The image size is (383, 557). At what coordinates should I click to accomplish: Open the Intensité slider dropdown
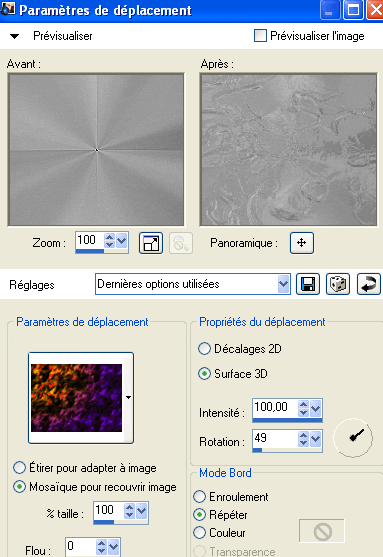[x=316, y=408]
